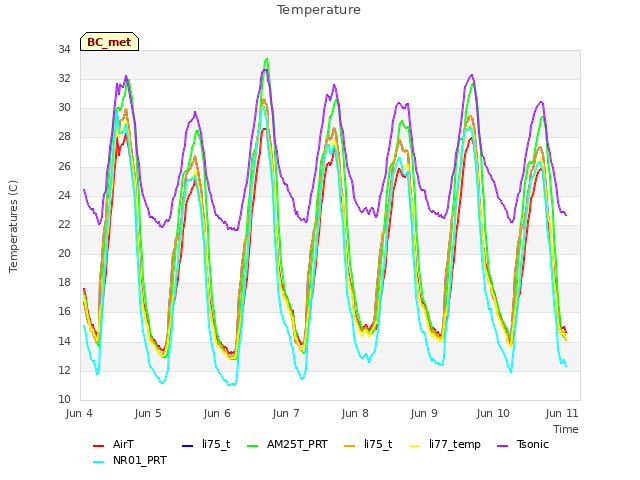Click the 14 y-axis tick label
The width and height of the screenshot is (640, 480).
[64, 341]
